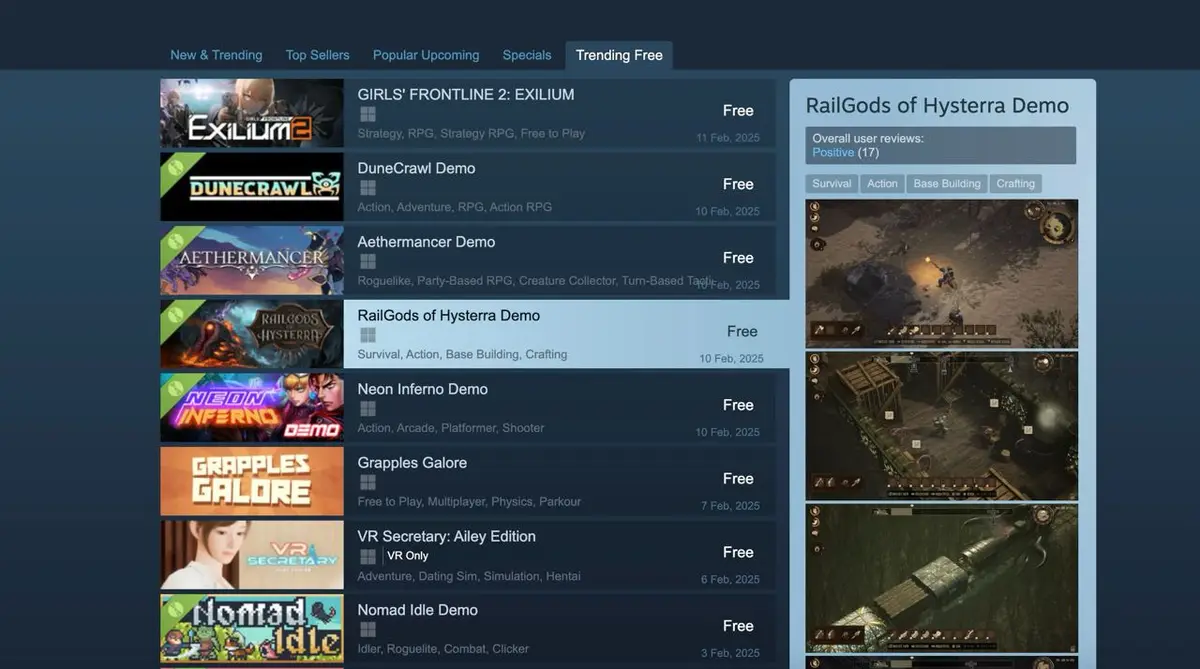This screenshot has height=669, width=1200.
Task: Click the Windows icon under GIRLS' FRONTLINE 2: EXILIUM
Action: coord(367,114)
